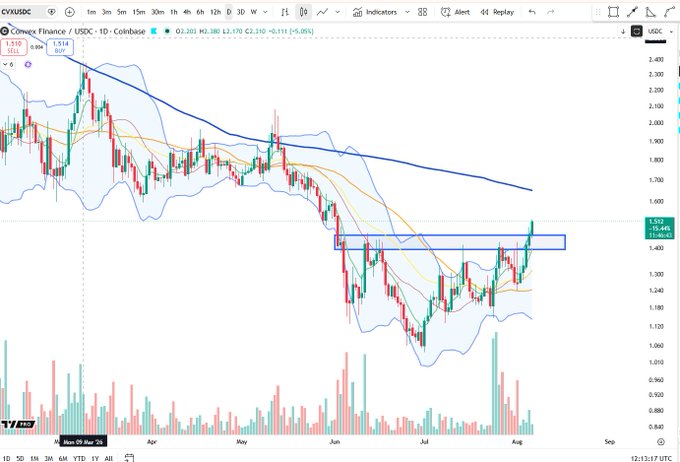Screen dimensions: 680x462
Task: Set date range to 6M
Action: (x=63, y=458)
